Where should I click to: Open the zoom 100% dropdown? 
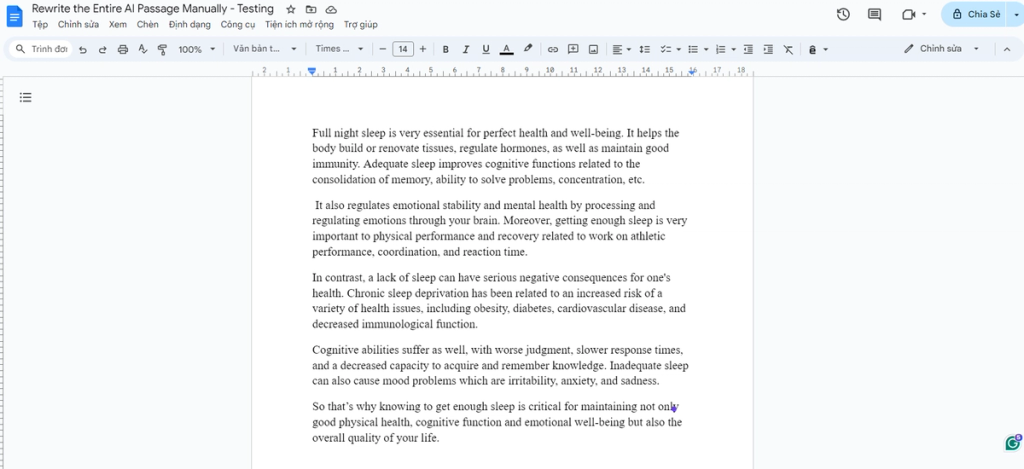click(197, 49)
